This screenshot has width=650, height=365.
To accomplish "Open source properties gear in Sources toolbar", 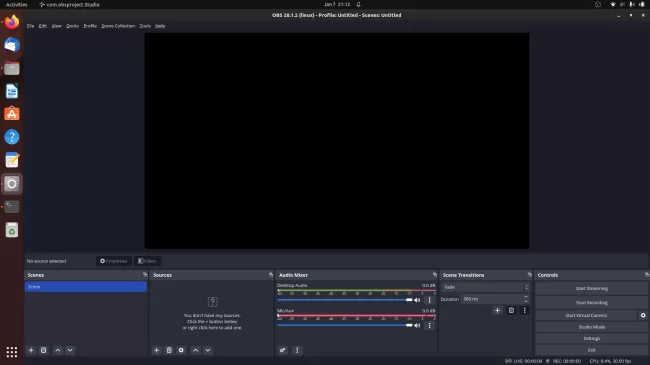I will 181,350.
